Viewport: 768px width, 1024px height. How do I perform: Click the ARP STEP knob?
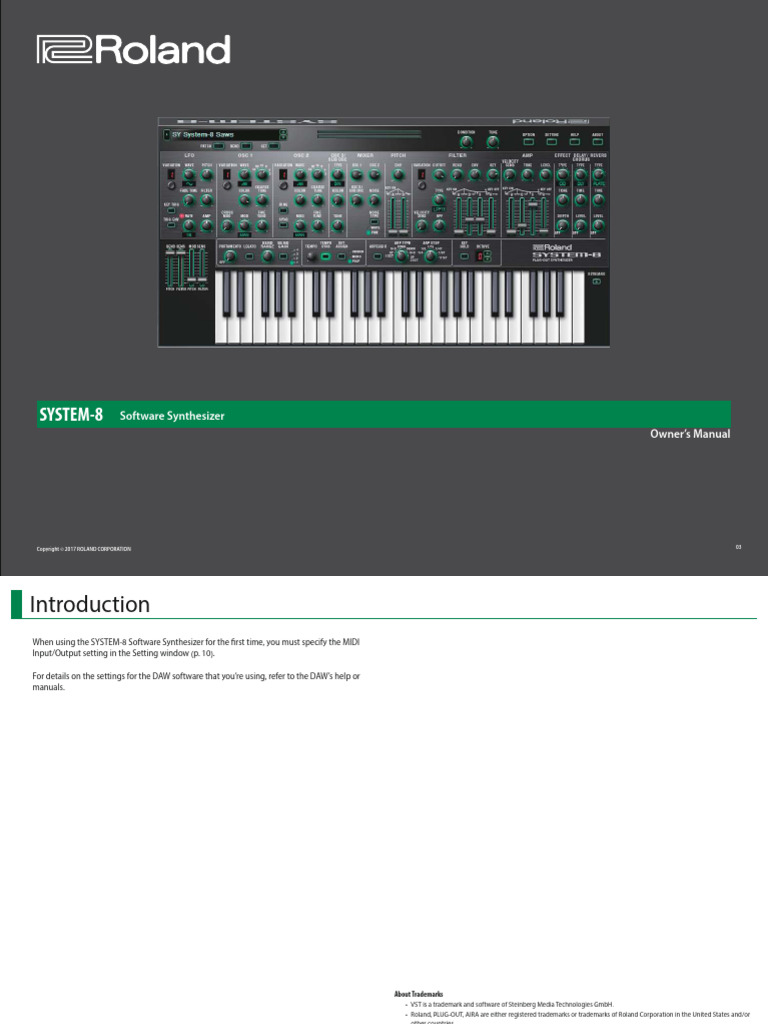pos(430,256)
